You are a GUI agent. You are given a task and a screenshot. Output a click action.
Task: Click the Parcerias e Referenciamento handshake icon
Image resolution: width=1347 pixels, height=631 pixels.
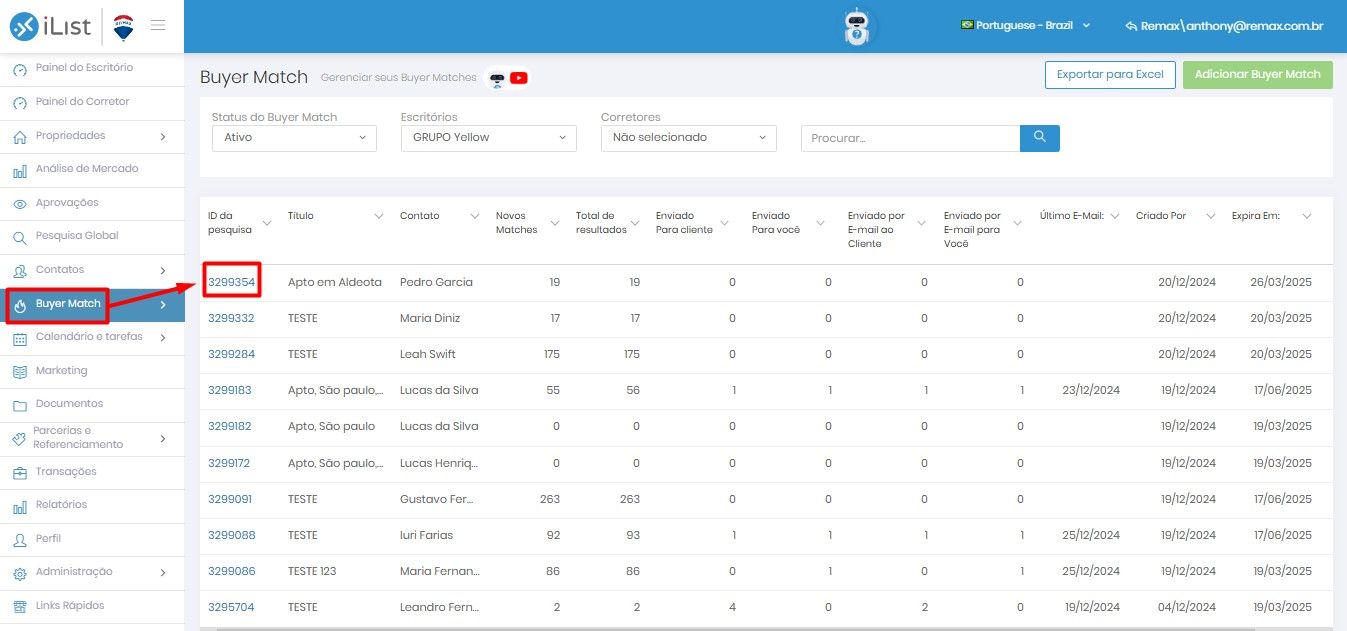20,439
